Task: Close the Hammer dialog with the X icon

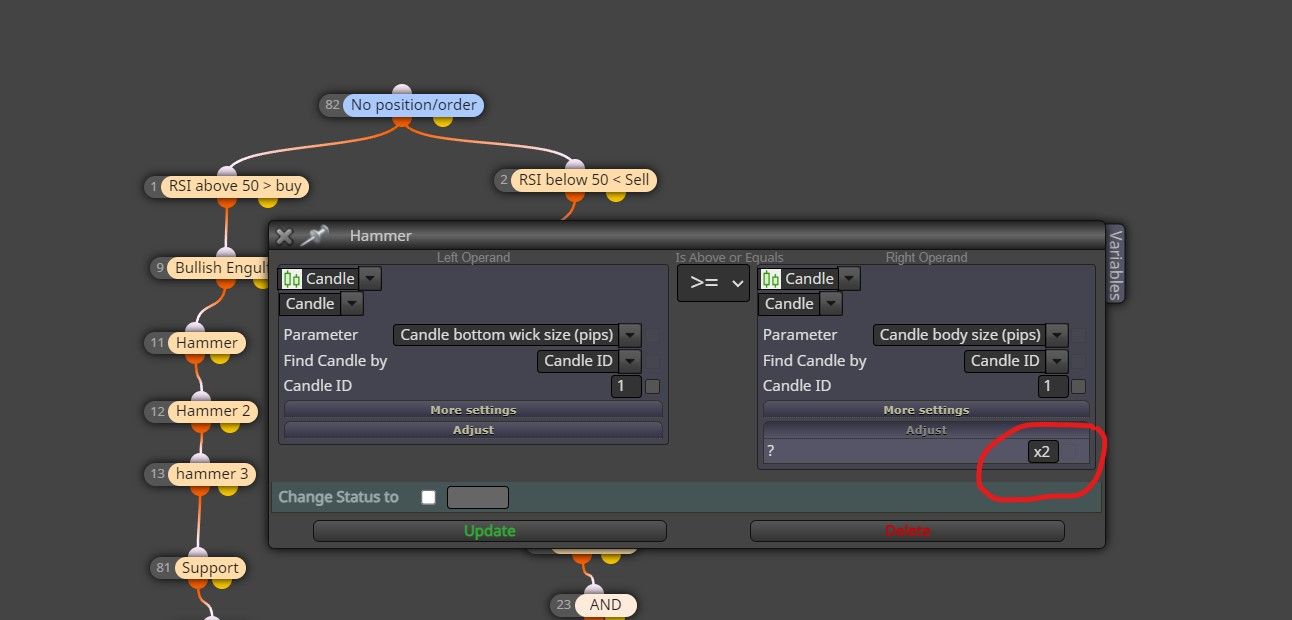Action: point(284,236)
